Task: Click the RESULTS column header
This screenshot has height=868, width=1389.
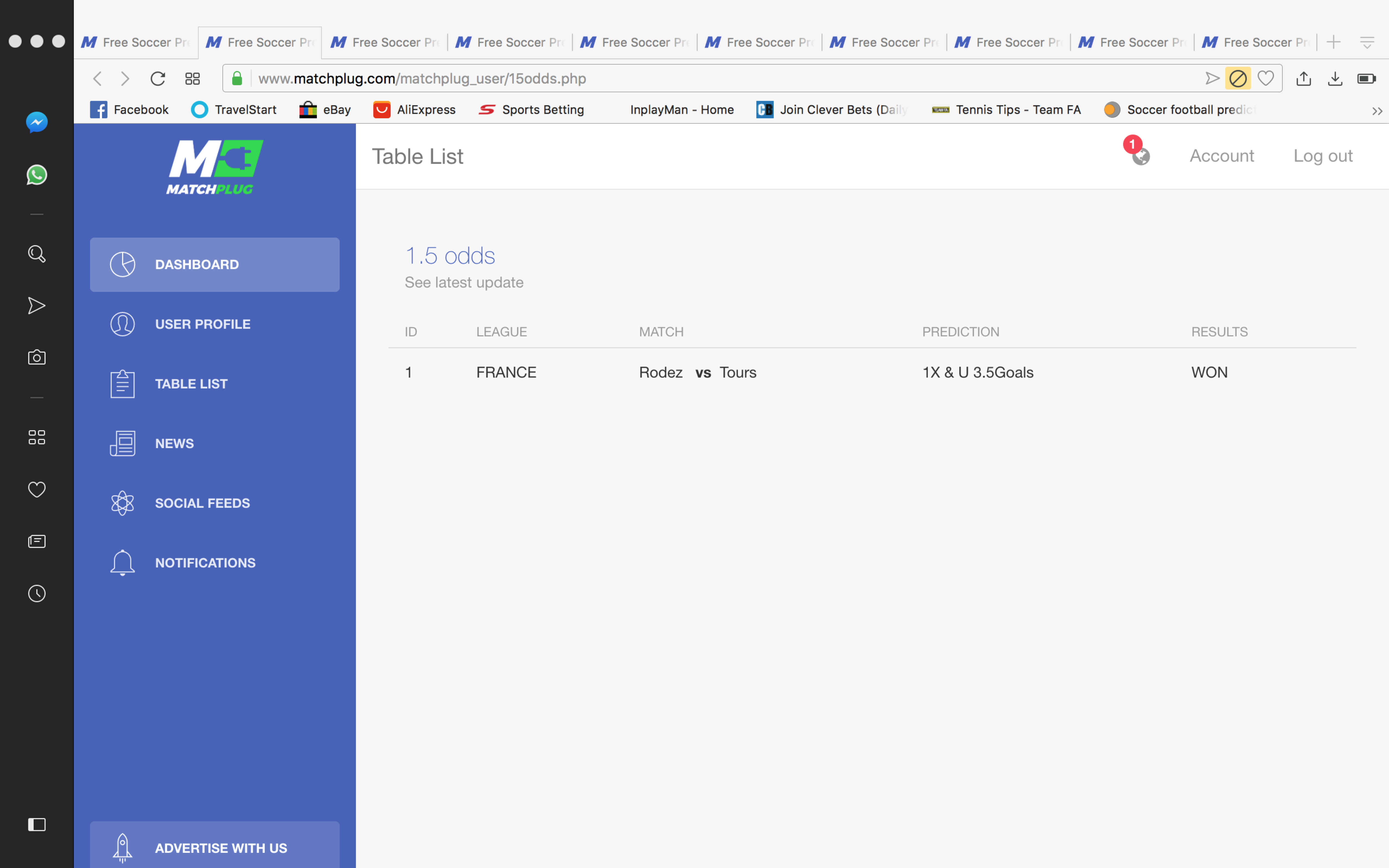Action: tap(1219, 332)
